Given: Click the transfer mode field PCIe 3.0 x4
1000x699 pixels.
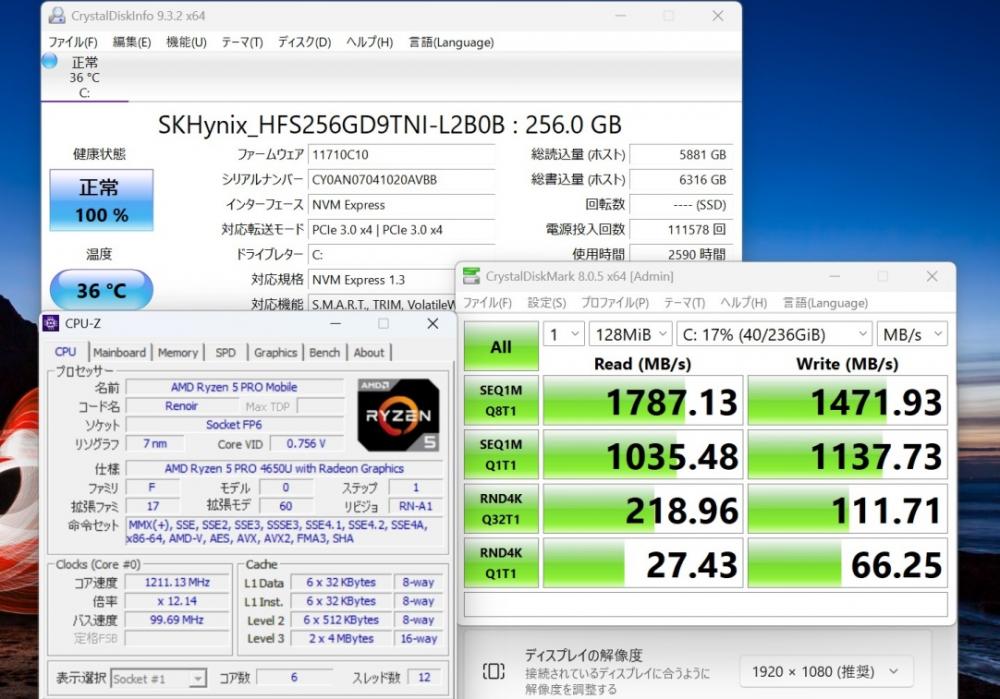Looking at the screenshot, I should click(x=401, y=230).
